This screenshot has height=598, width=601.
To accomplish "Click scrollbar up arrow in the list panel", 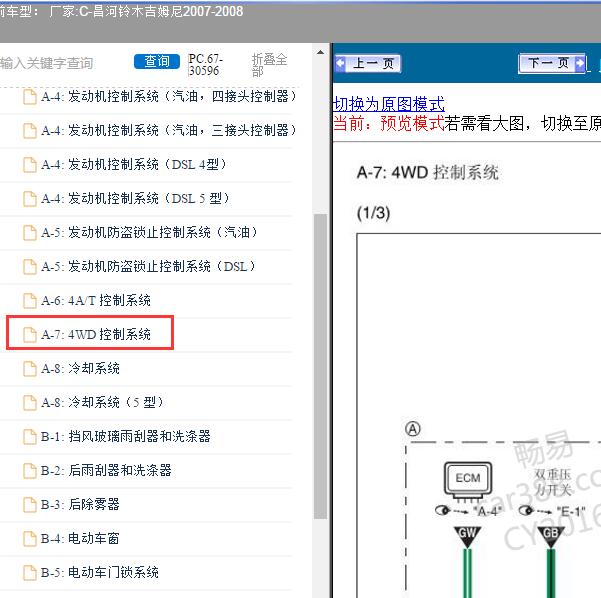I will 320,53.
